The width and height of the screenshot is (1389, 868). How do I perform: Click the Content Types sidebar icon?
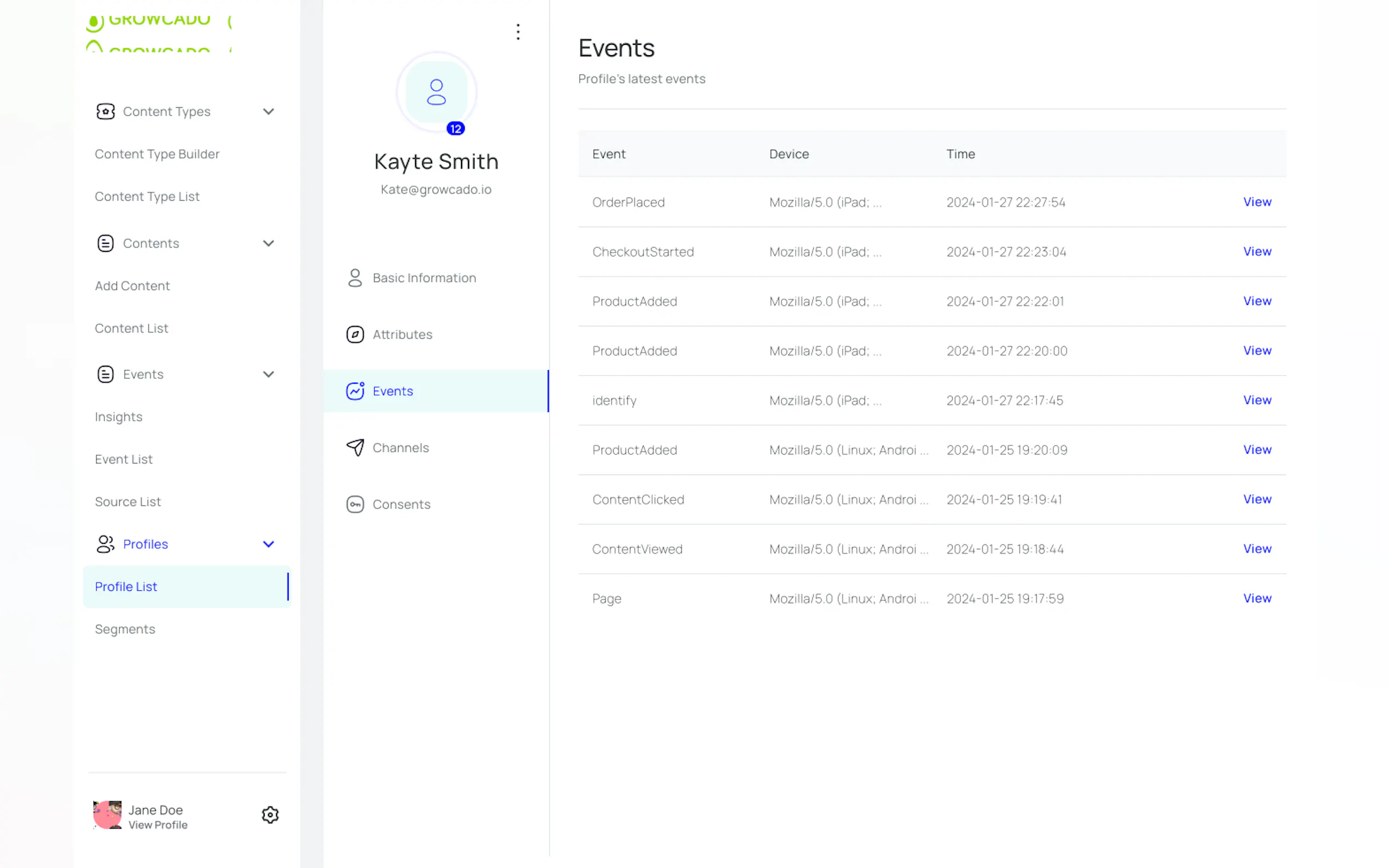pyautogui.click(x=105, y=112)
